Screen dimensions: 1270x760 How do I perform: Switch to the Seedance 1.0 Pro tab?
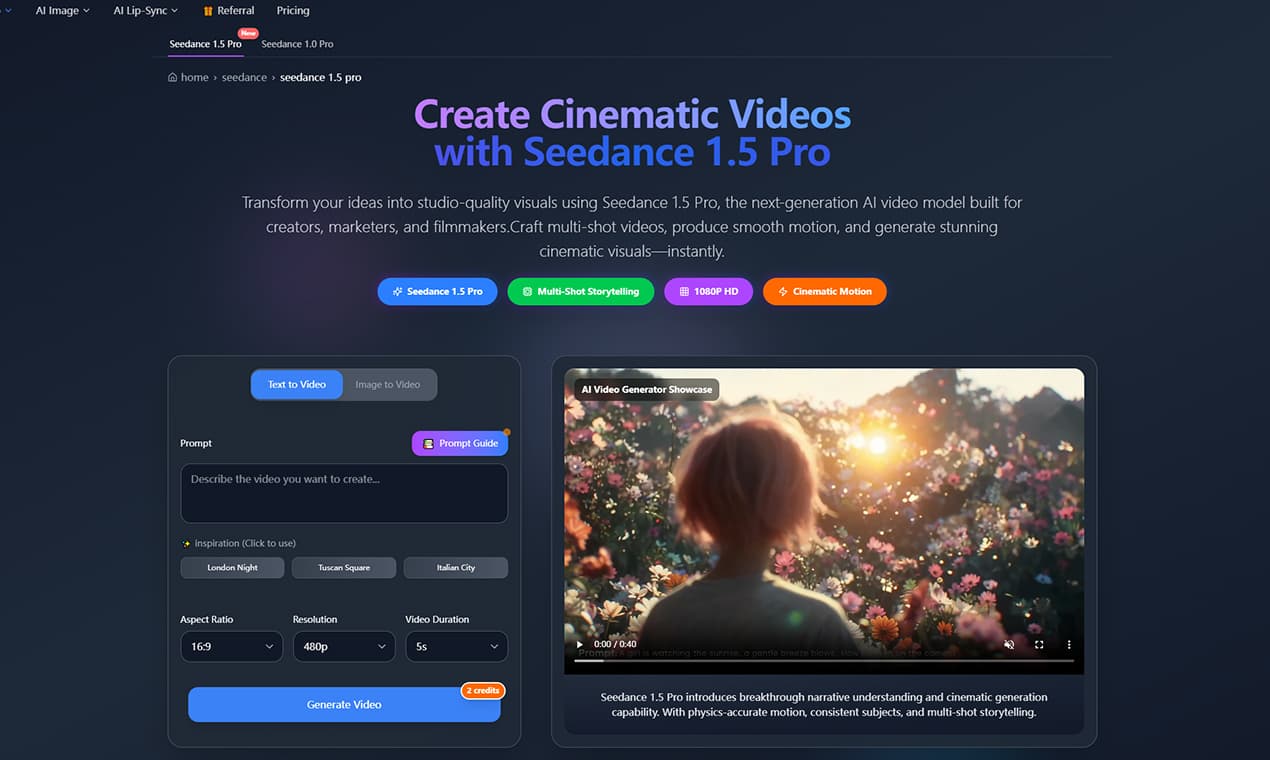pos(296,44)
